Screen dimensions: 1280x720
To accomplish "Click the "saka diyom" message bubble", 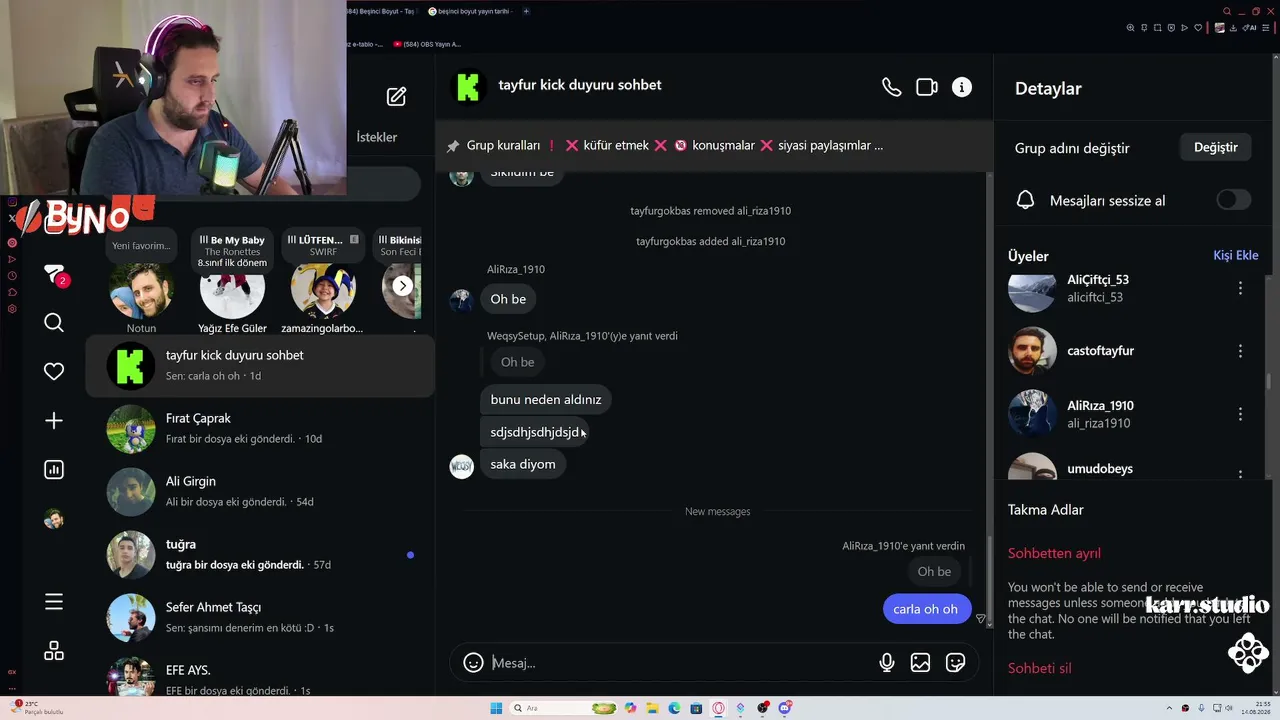I will tap(523, 464).
